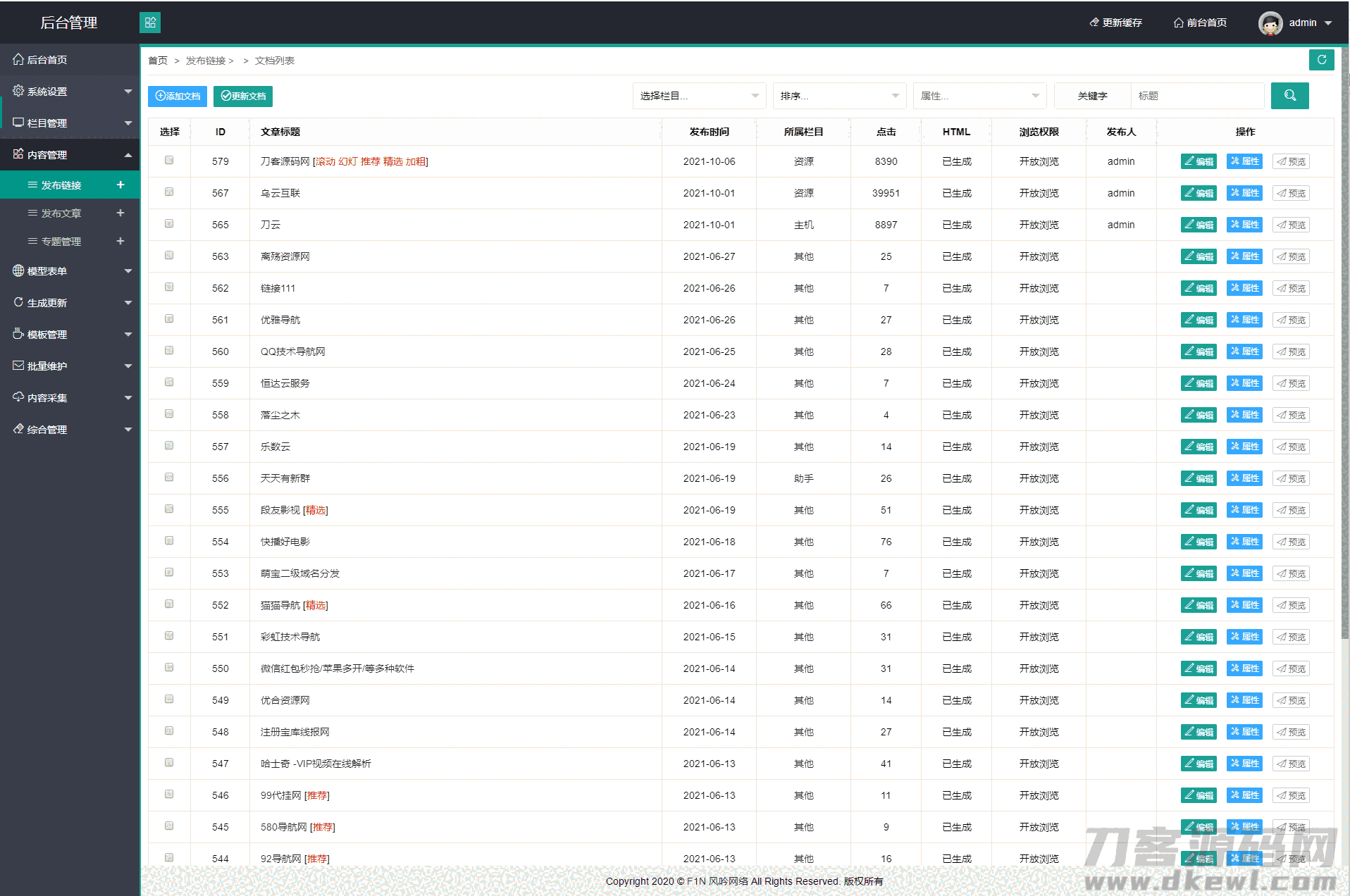Viewport: 1350px width, 896px height.
Task: Expand 系统设置 in the sidebar
Action: [70, 92]
